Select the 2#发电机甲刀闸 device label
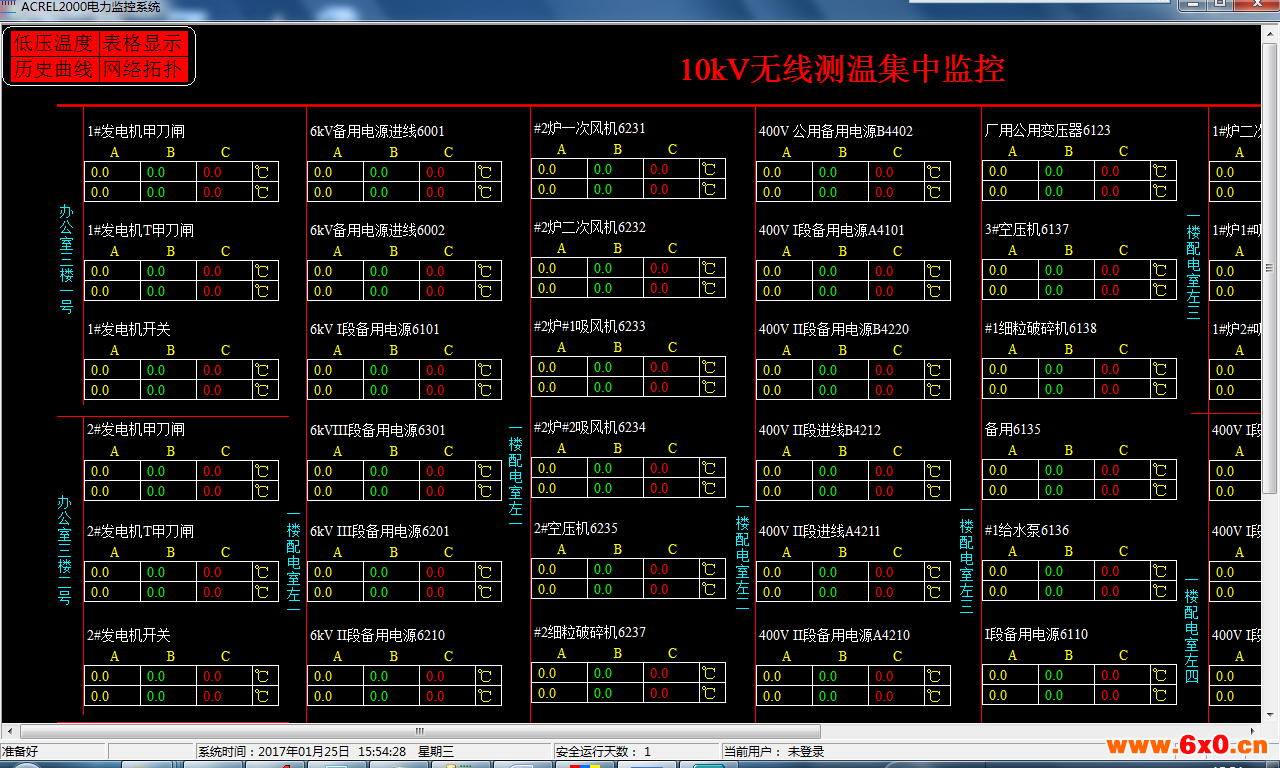Image resolution: width=1280 pixels, height=768 pixels. 136,429
